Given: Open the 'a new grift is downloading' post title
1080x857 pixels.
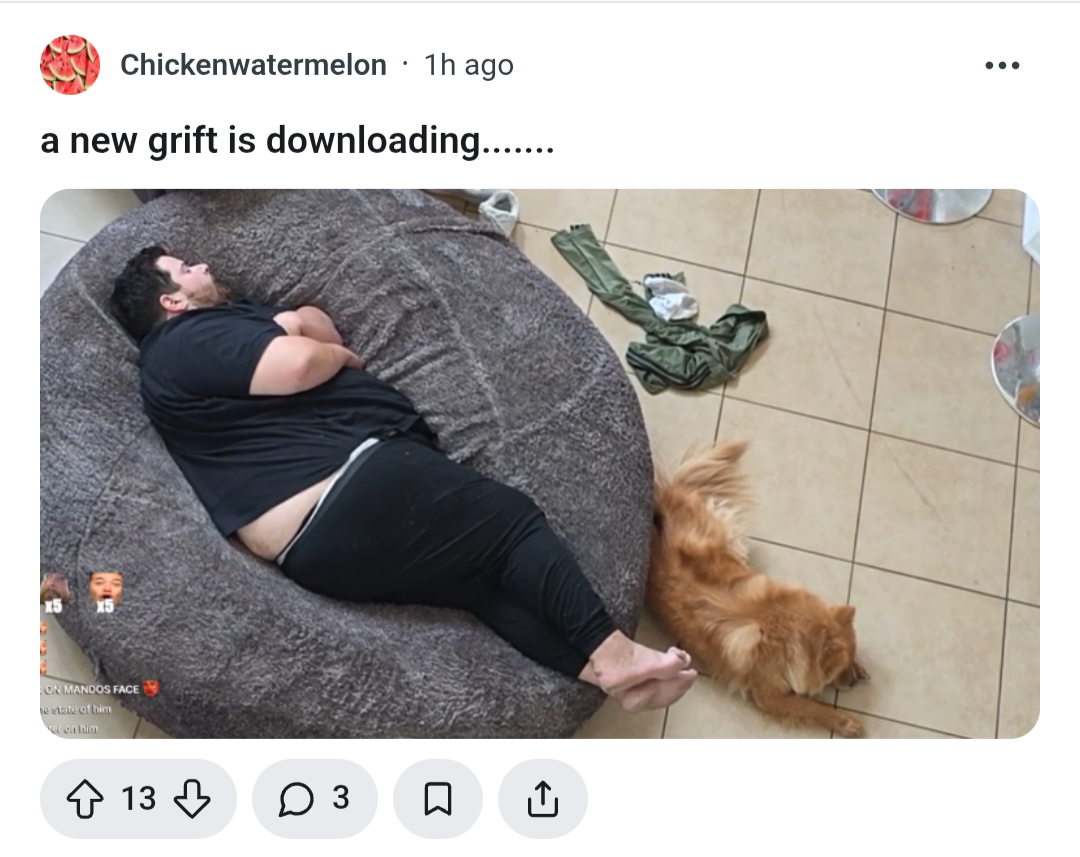Looking at the screenshot, I should [x=297, y=141].
